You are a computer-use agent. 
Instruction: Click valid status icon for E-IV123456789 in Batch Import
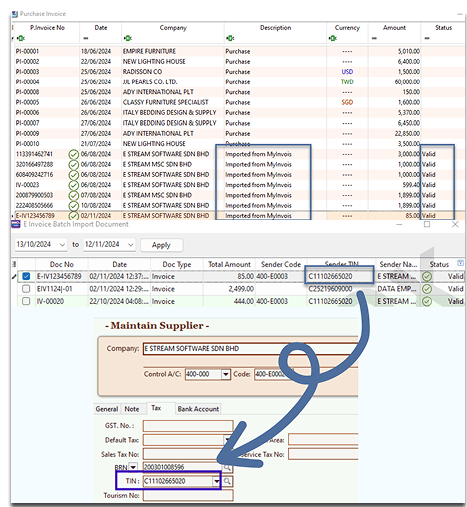click(427, 276)
